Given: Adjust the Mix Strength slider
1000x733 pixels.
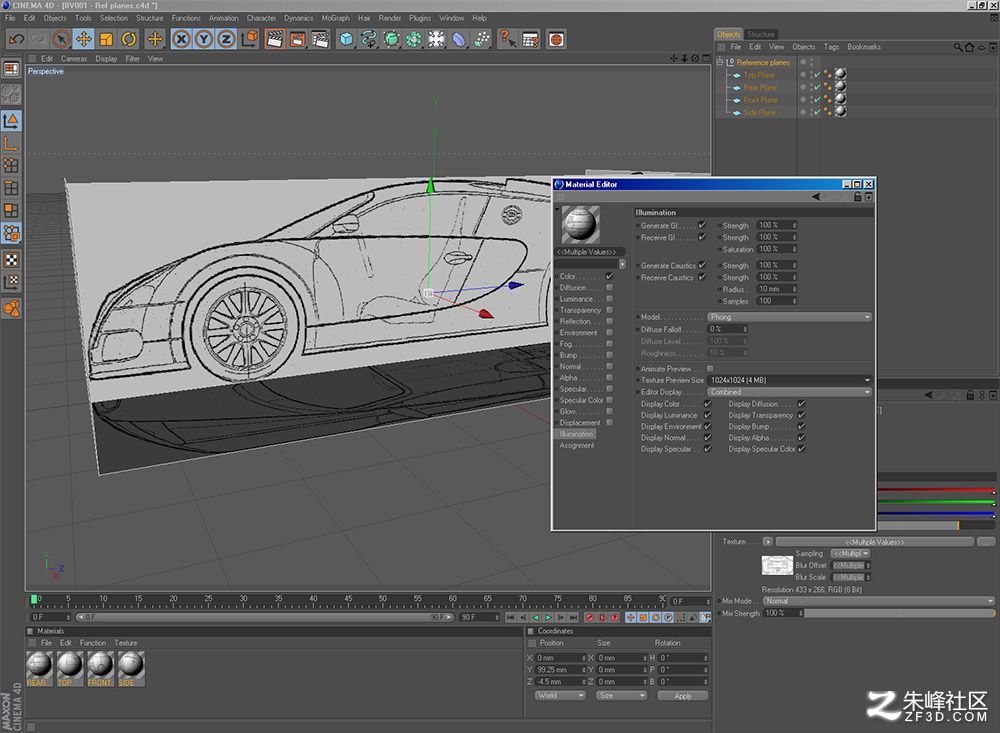Looking at the screenshot, I should click(x=899, y=613).
